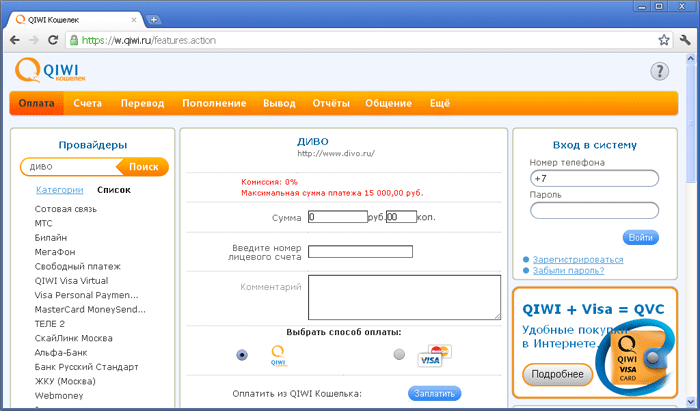Click the QIWI payment method logo
The height and width of the screenshot is (411, 700).
click(x=279, y=356)
